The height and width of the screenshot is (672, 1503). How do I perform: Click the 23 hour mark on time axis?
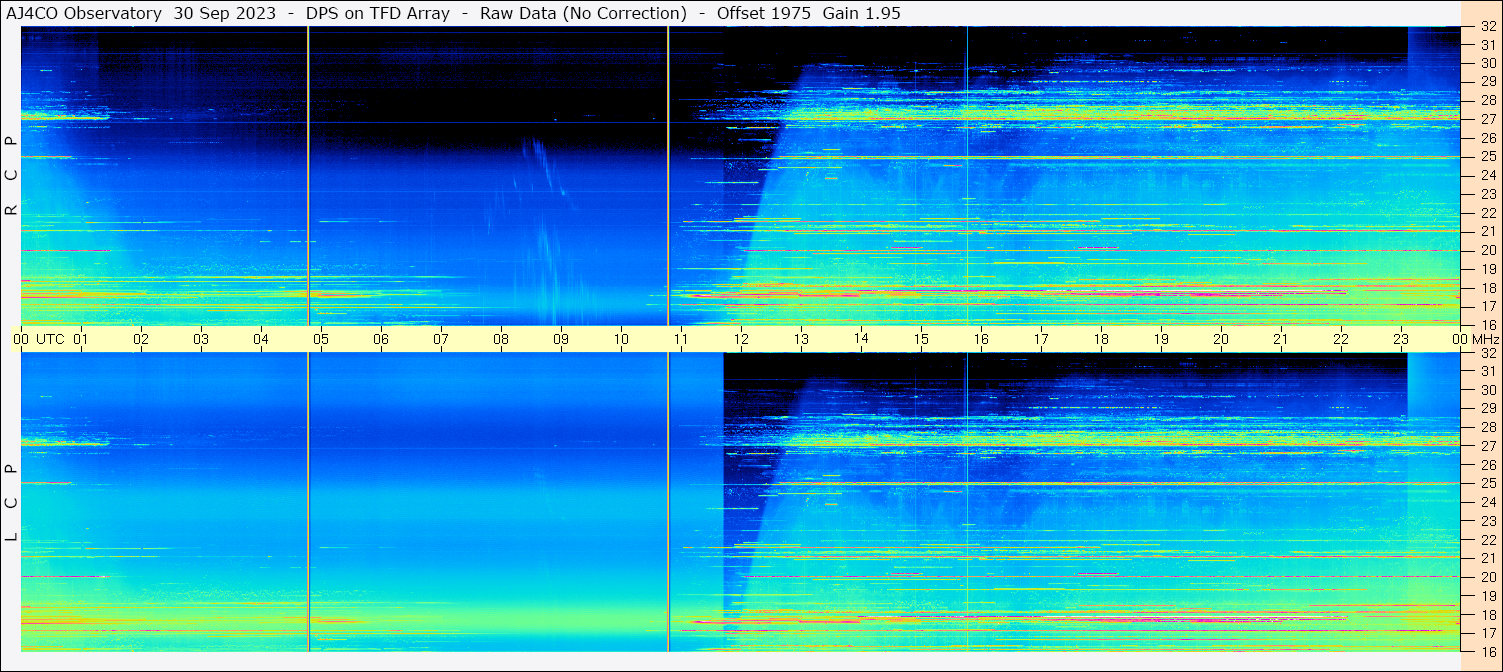click(x=1401, y=339)
